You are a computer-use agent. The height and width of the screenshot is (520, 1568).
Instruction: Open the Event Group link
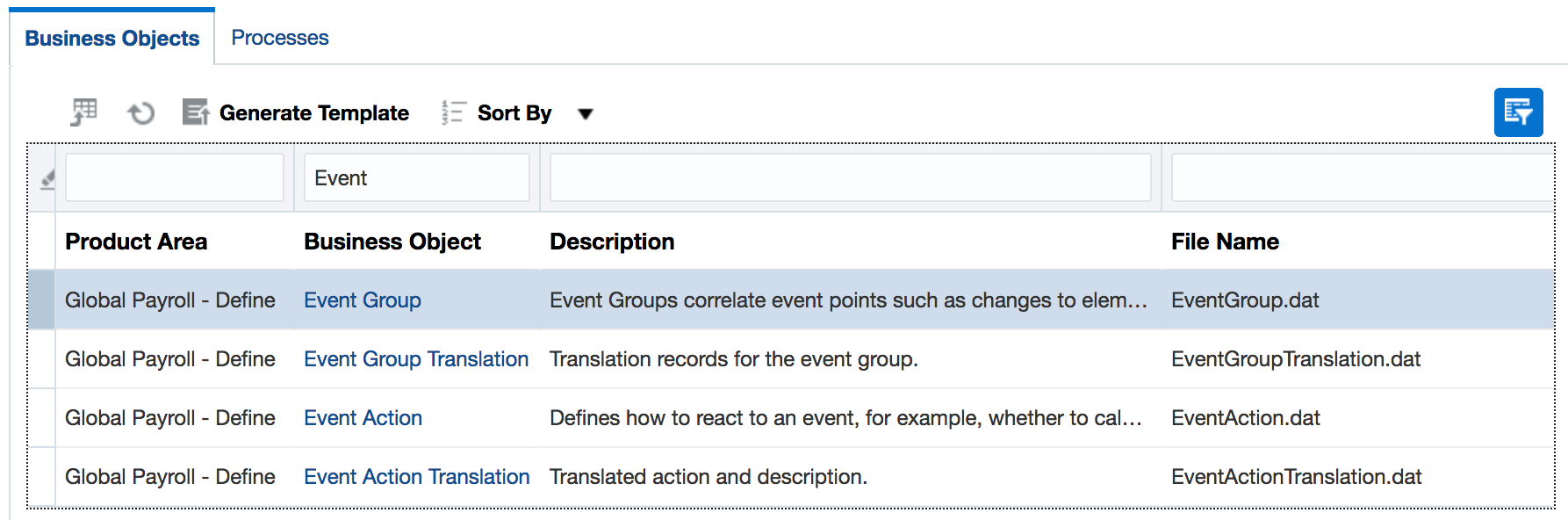pos(362,300)
